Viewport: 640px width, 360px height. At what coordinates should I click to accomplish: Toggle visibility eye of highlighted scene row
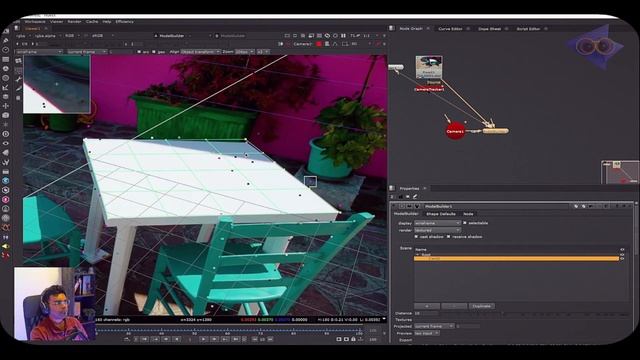[x=622, y=259]
